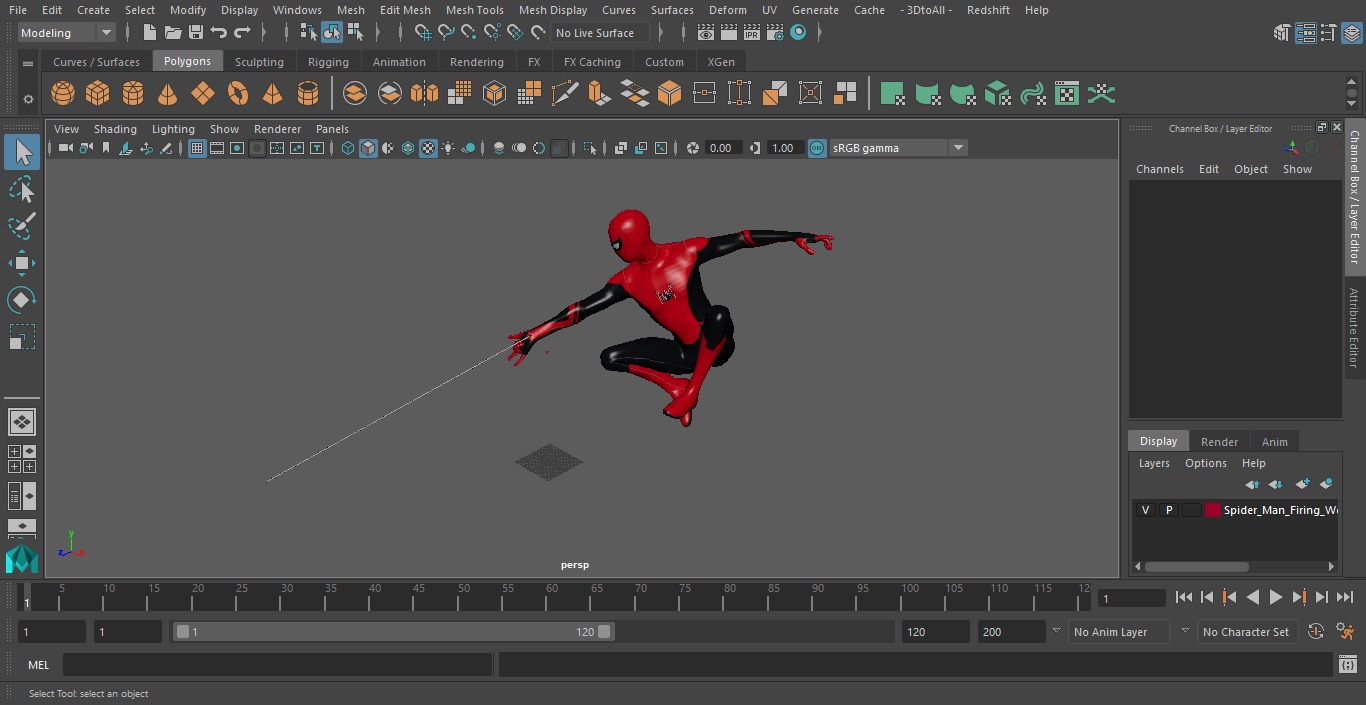
Task: Create a polygon cone from the shelf
Action: 168,94
